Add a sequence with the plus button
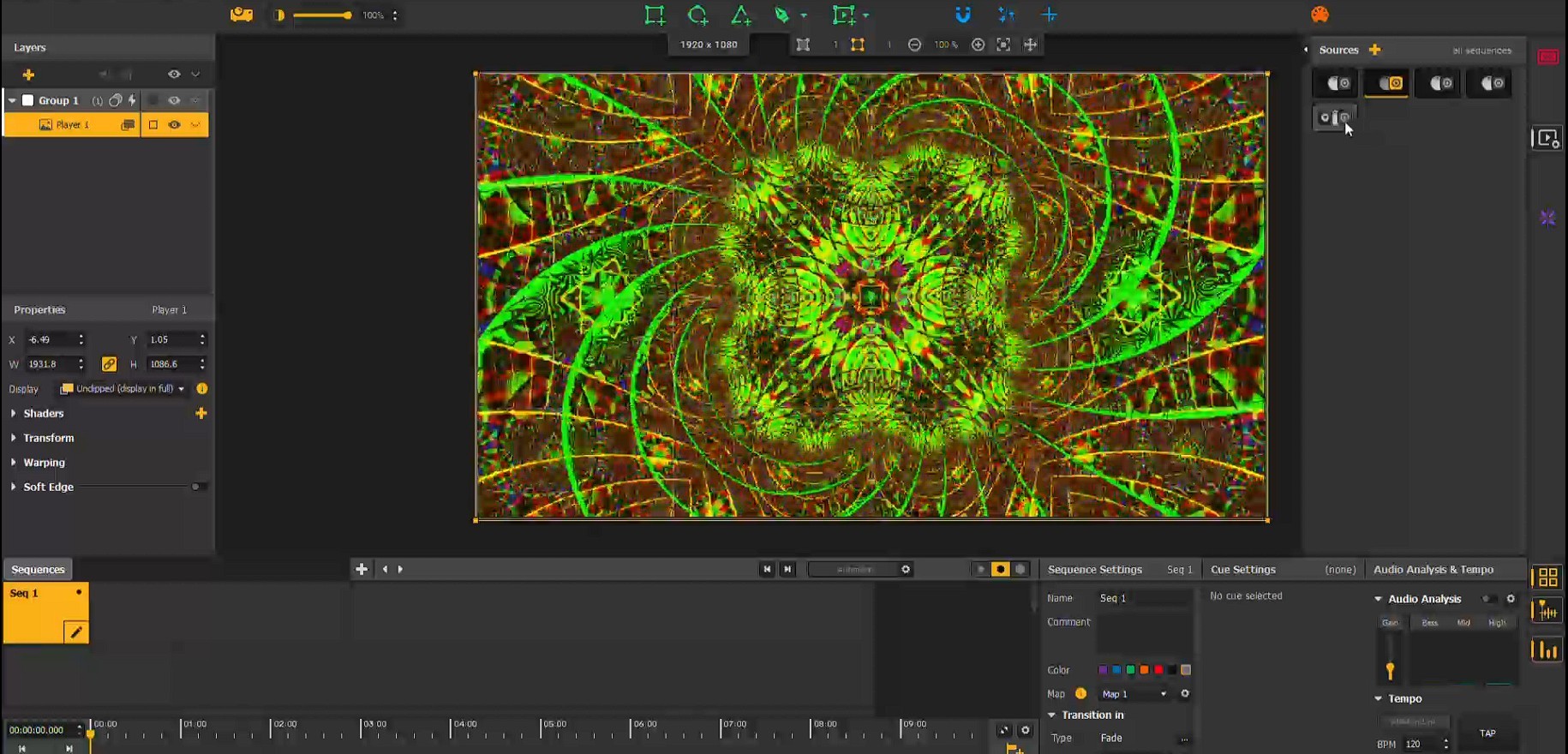 point(362,569)
